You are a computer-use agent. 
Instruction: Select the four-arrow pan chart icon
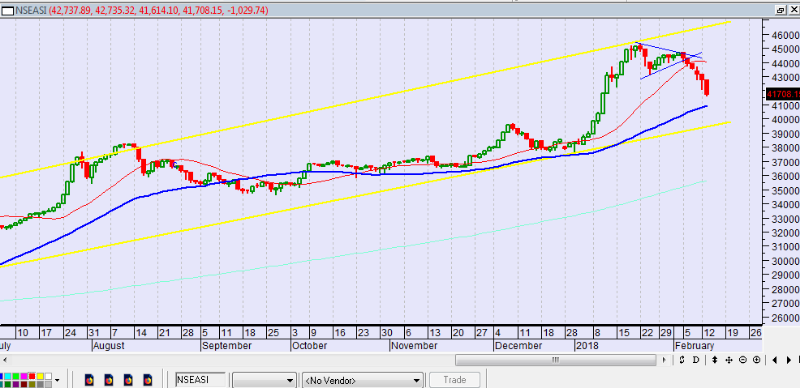pyautogui.click(x=729, y=360)
